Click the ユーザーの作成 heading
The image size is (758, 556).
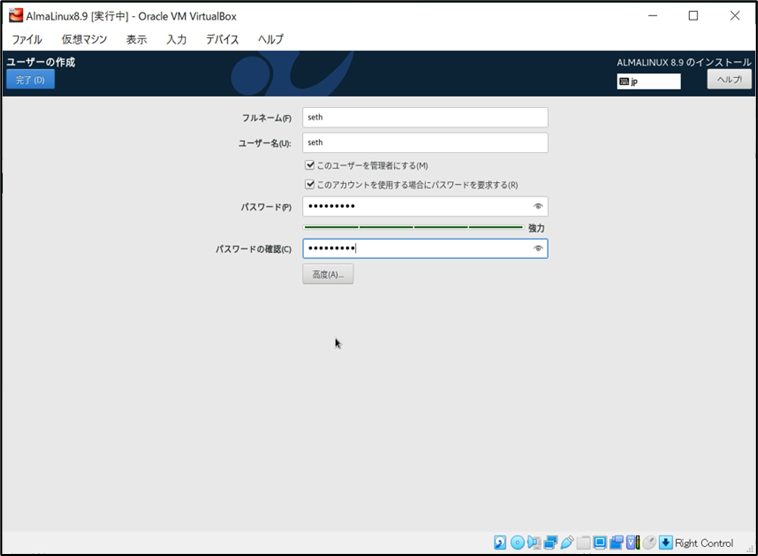41,62
